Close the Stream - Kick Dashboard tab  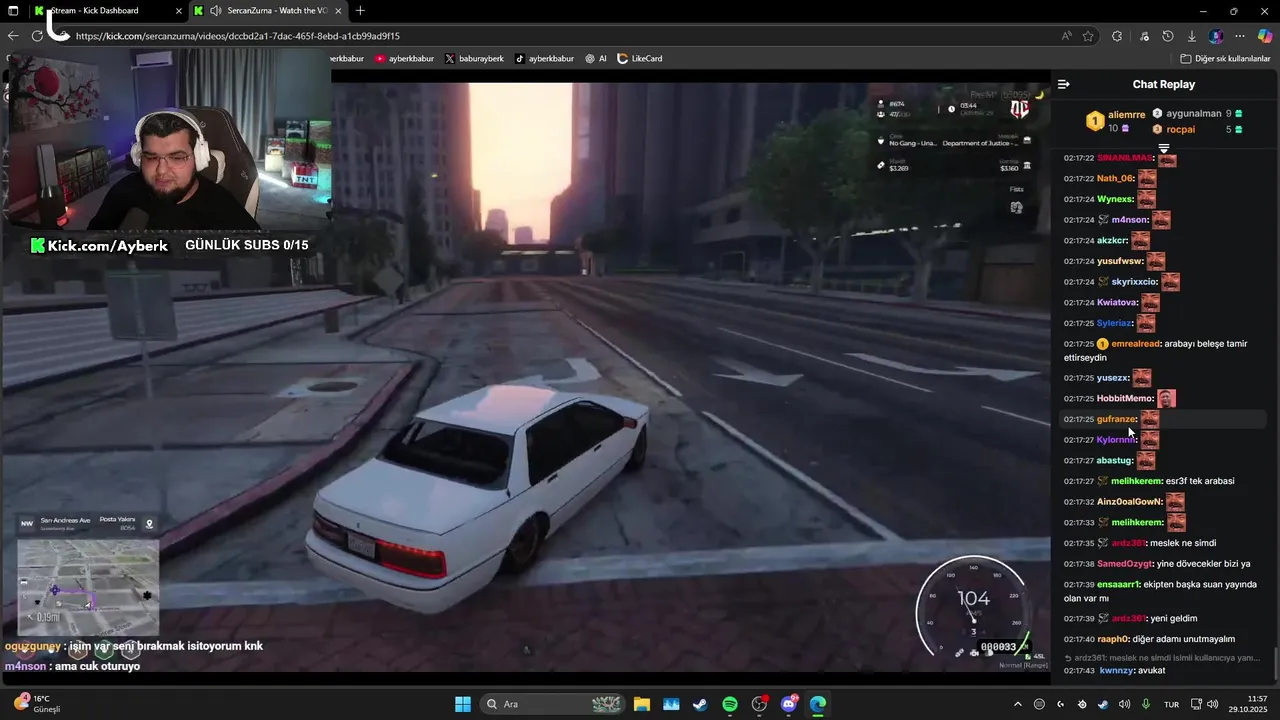coord(179,11)
